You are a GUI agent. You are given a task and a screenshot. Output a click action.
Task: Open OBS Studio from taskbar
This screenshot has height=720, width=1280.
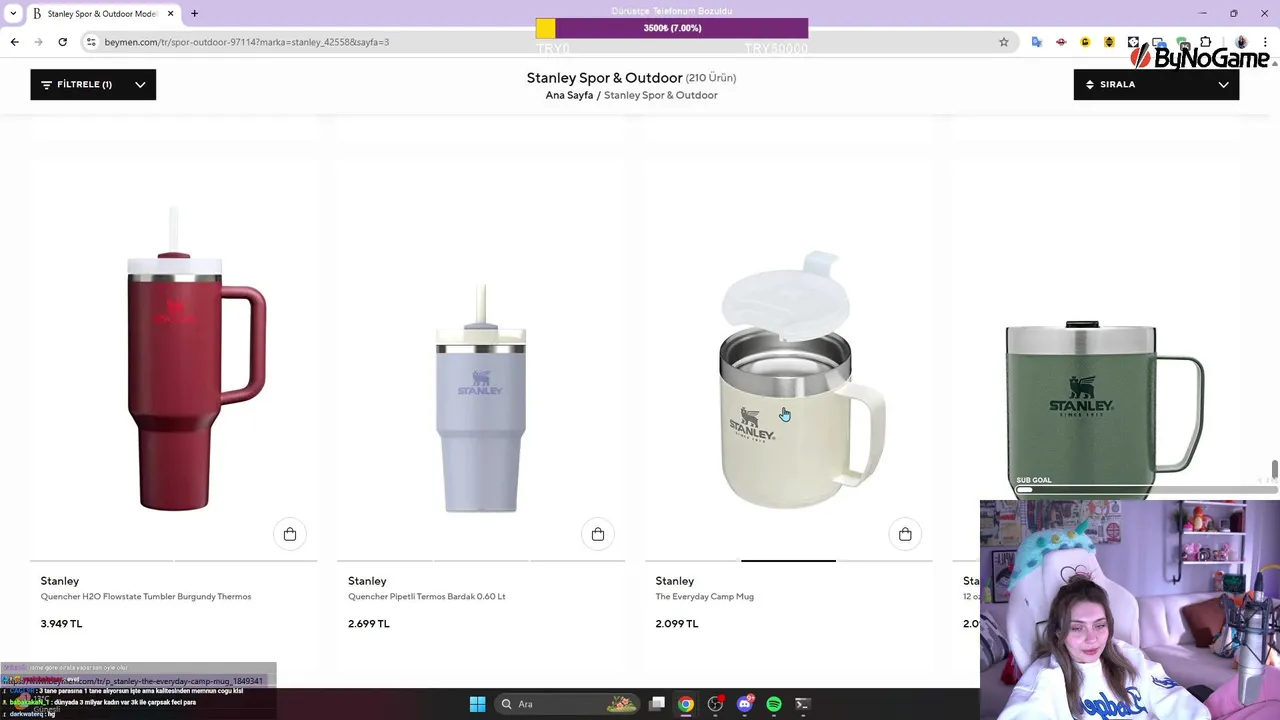[x=715, y=704]
